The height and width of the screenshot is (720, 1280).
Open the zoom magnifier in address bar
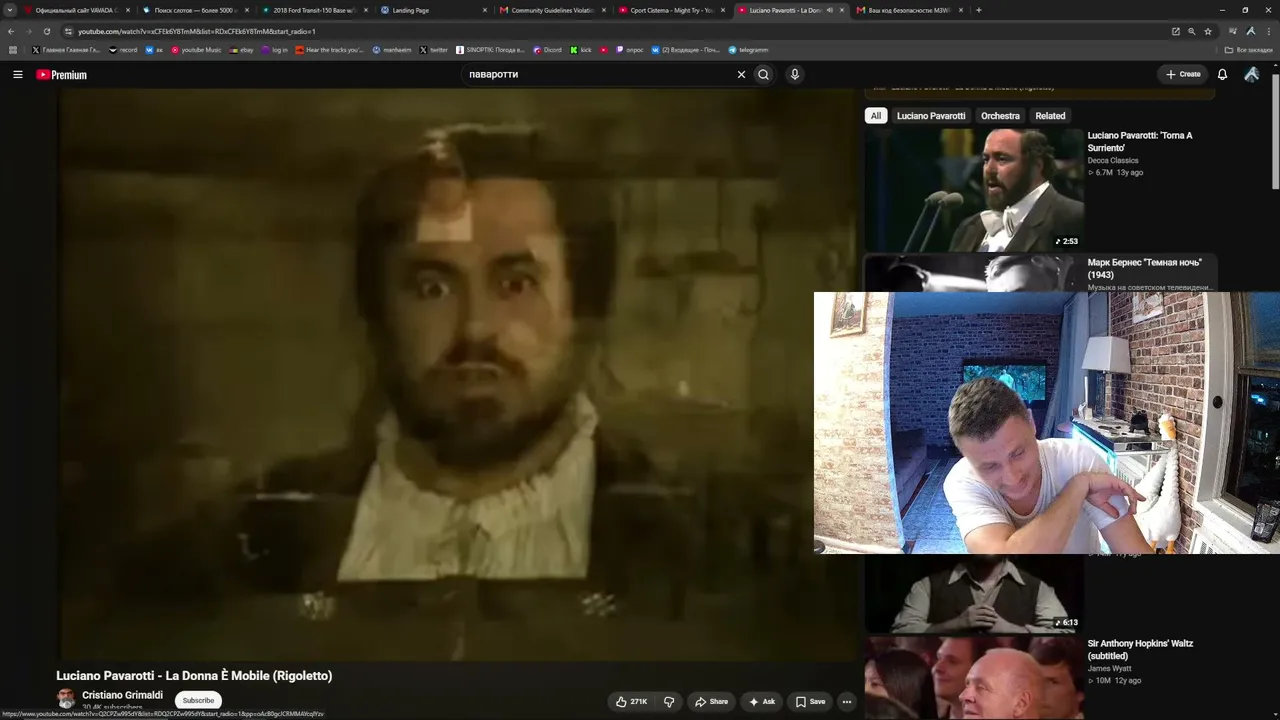pyautogui.click(x=1191, y=31)
